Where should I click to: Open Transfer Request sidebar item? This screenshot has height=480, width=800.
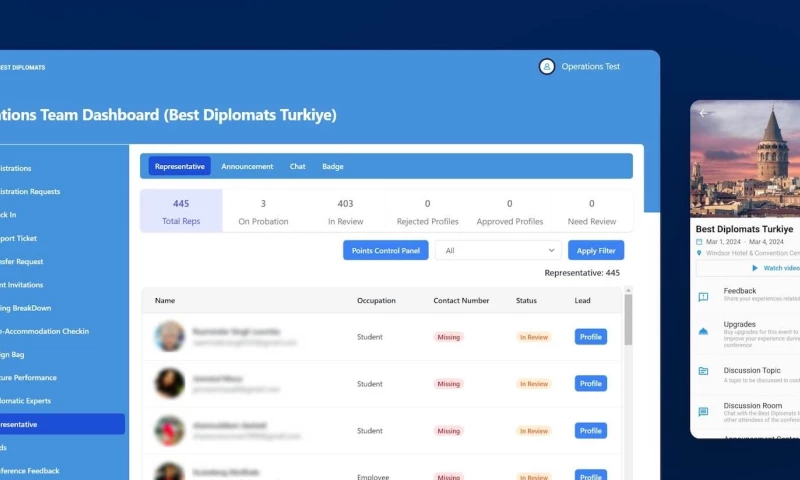click(x=21, y=262)
